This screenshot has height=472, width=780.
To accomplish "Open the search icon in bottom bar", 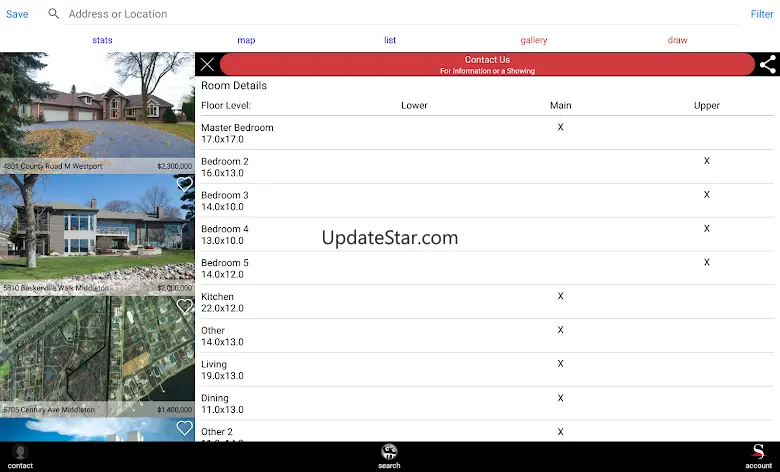I will pyautogui.click(x=389, y=457).
